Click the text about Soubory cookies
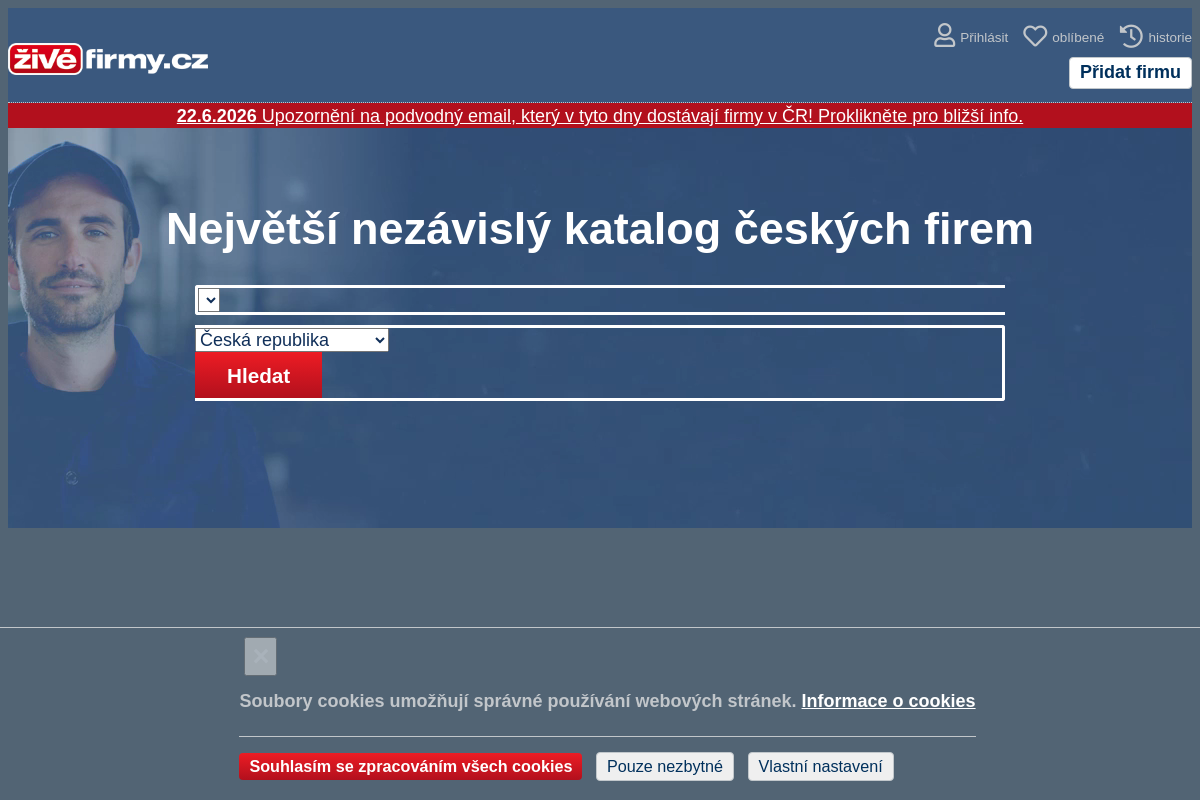The width and height of the screenshot is (1200, 800). (x=518, y=701)
